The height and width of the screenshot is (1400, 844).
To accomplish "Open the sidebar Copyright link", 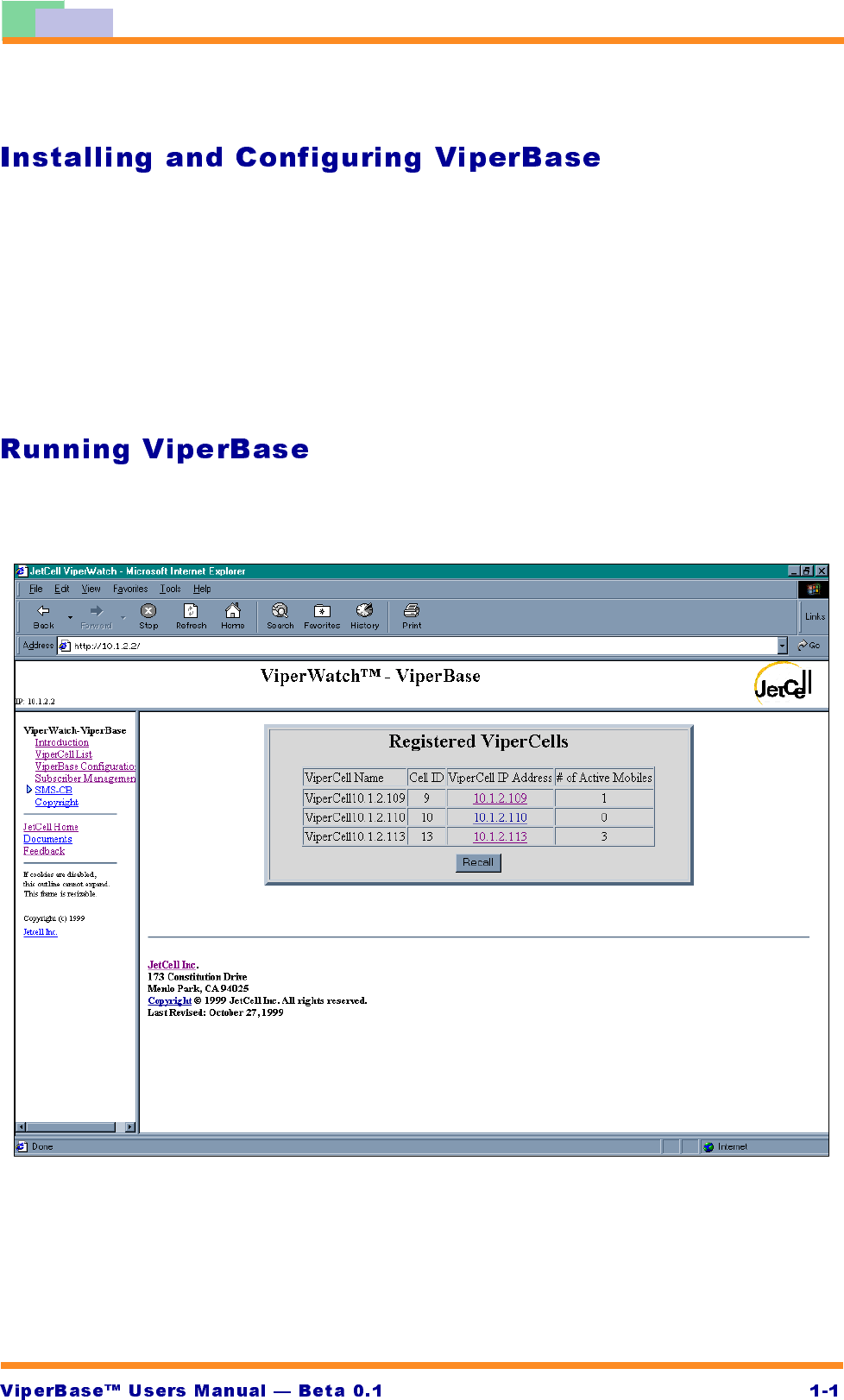I will click(x=56, y=803).
